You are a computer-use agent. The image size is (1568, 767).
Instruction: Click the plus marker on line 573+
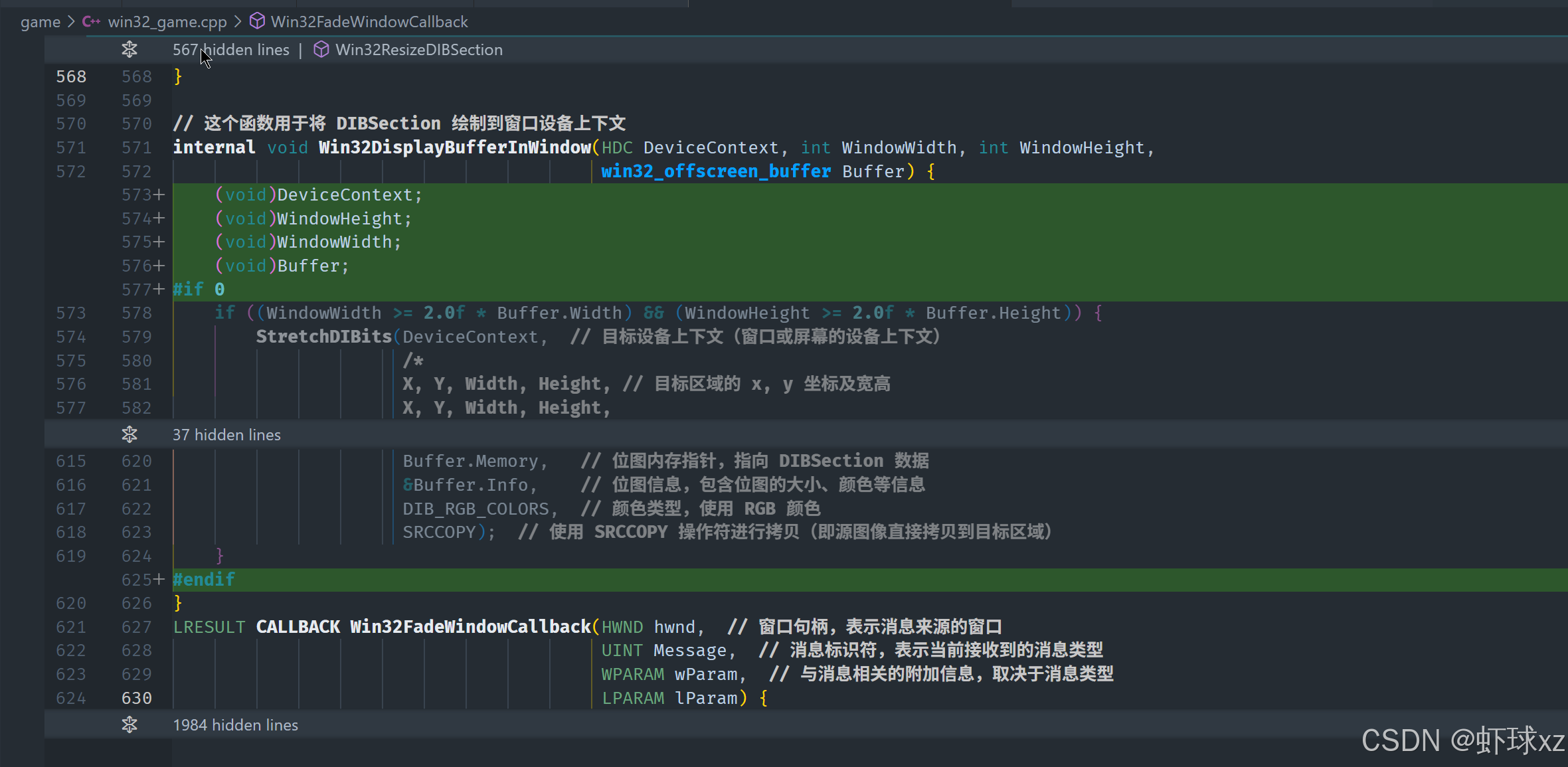pos(159,195)
